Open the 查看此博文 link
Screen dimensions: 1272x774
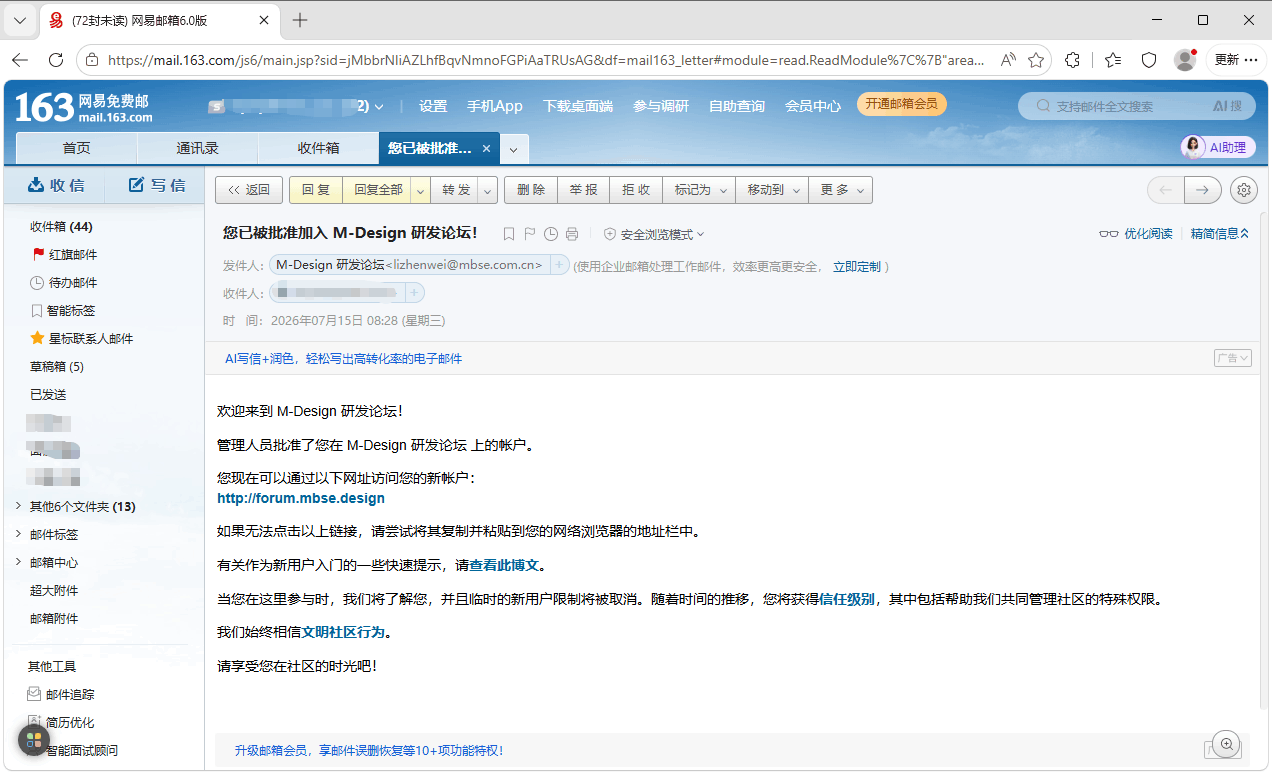(x=504, y=566)
